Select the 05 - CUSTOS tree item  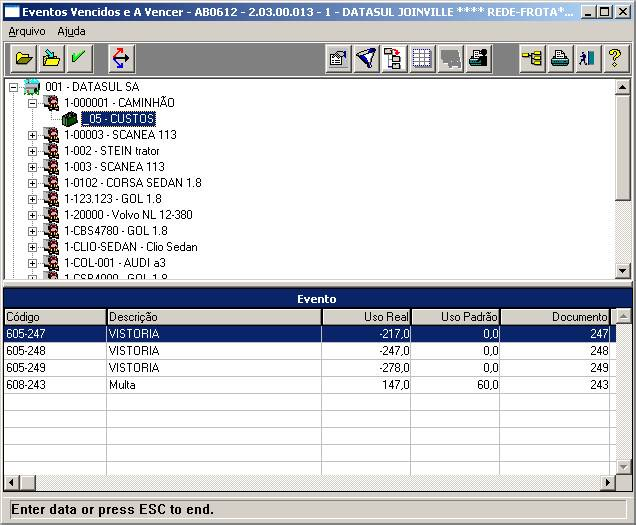pyautogui.click(x=118, y=119)
